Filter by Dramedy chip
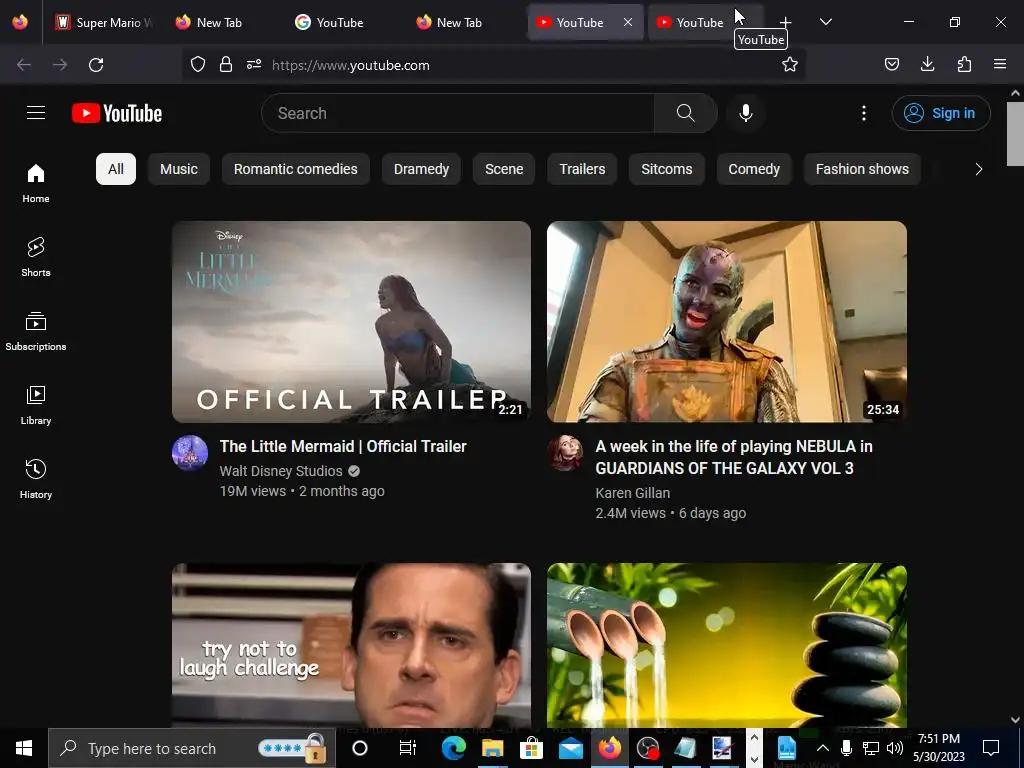Viewport: 1024px width, 768px height. coord(421,169)
